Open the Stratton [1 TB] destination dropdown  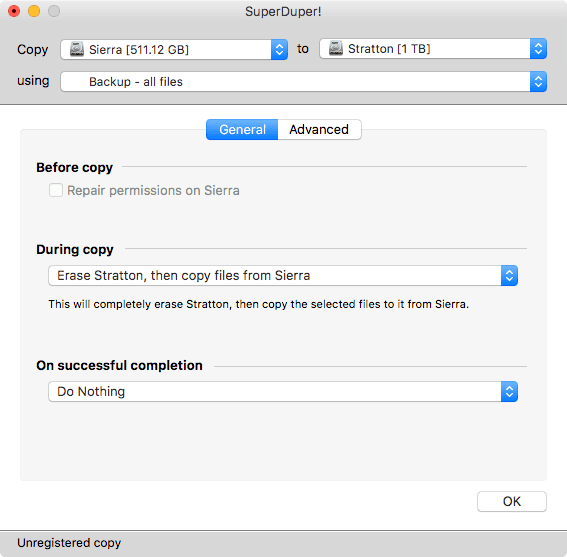click(433, 48)
